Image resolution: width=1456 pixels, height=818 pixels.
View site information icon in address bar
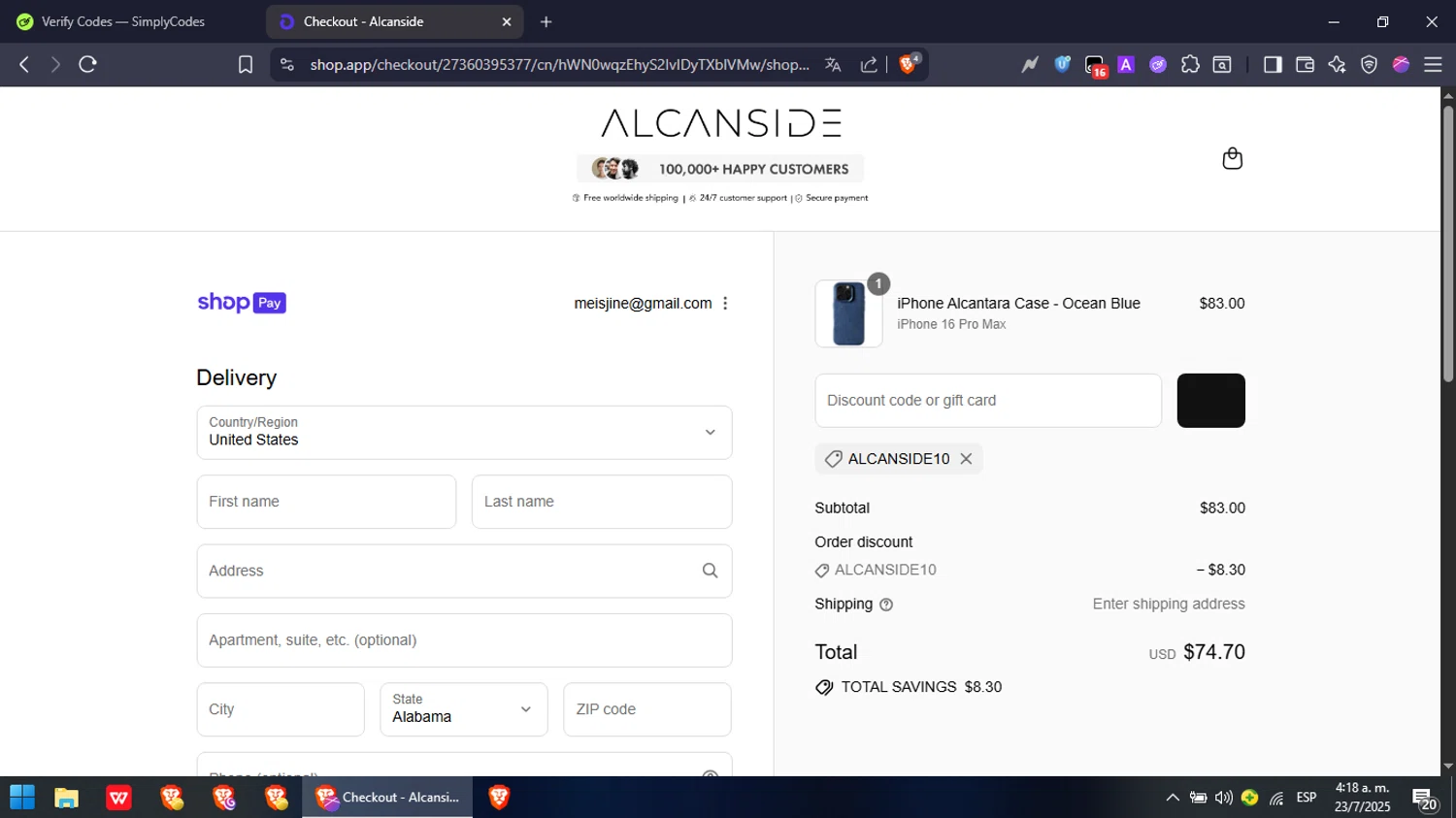[x=286, y=64]
